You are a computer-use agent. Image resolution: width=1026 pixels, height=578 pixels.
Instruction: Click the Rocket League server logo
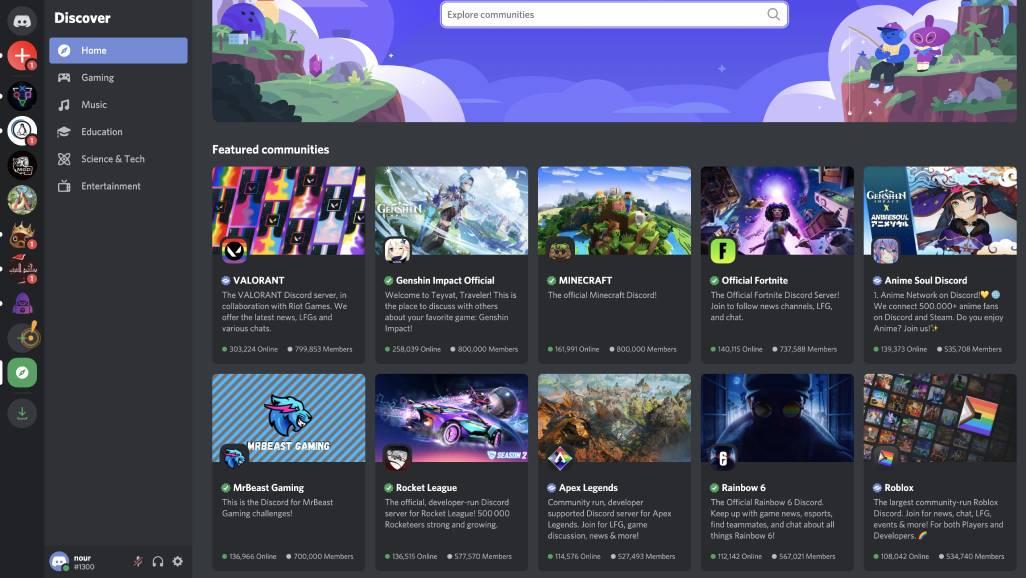pyautogui.click(x=397, y=457)
